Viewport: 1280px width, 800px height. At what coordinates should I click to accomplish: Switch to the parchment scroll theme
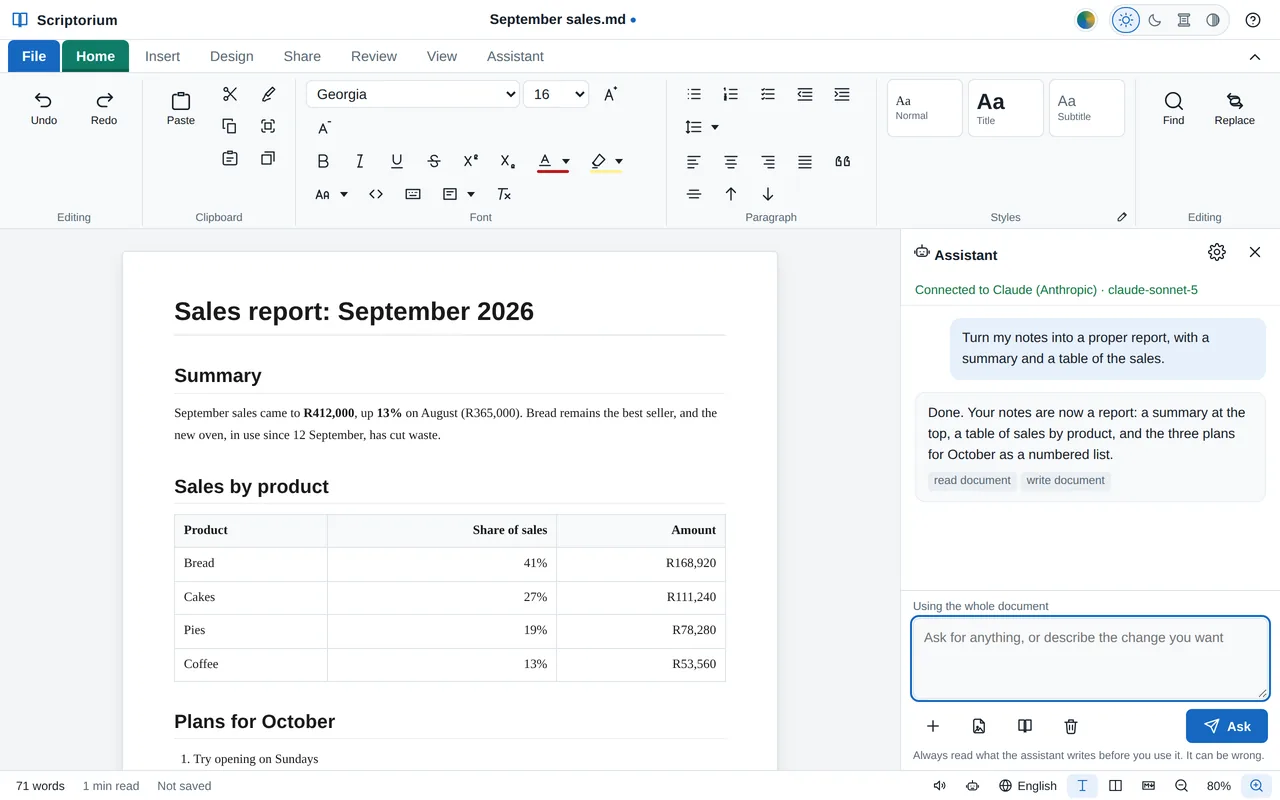pyautogui.click(x=1184, y=20)
